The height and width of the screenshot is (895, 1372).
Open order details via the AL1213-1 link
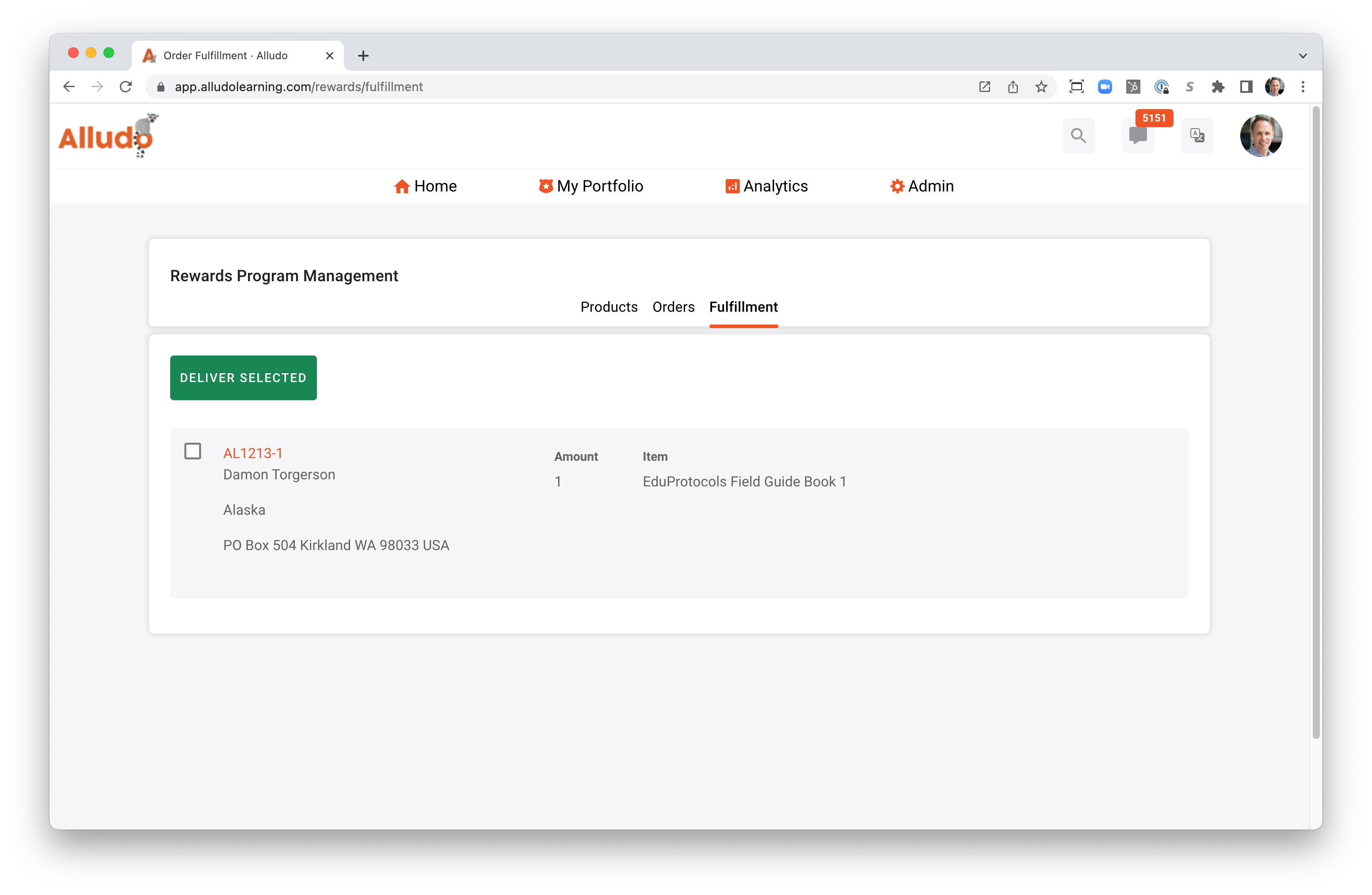point(252,453)
